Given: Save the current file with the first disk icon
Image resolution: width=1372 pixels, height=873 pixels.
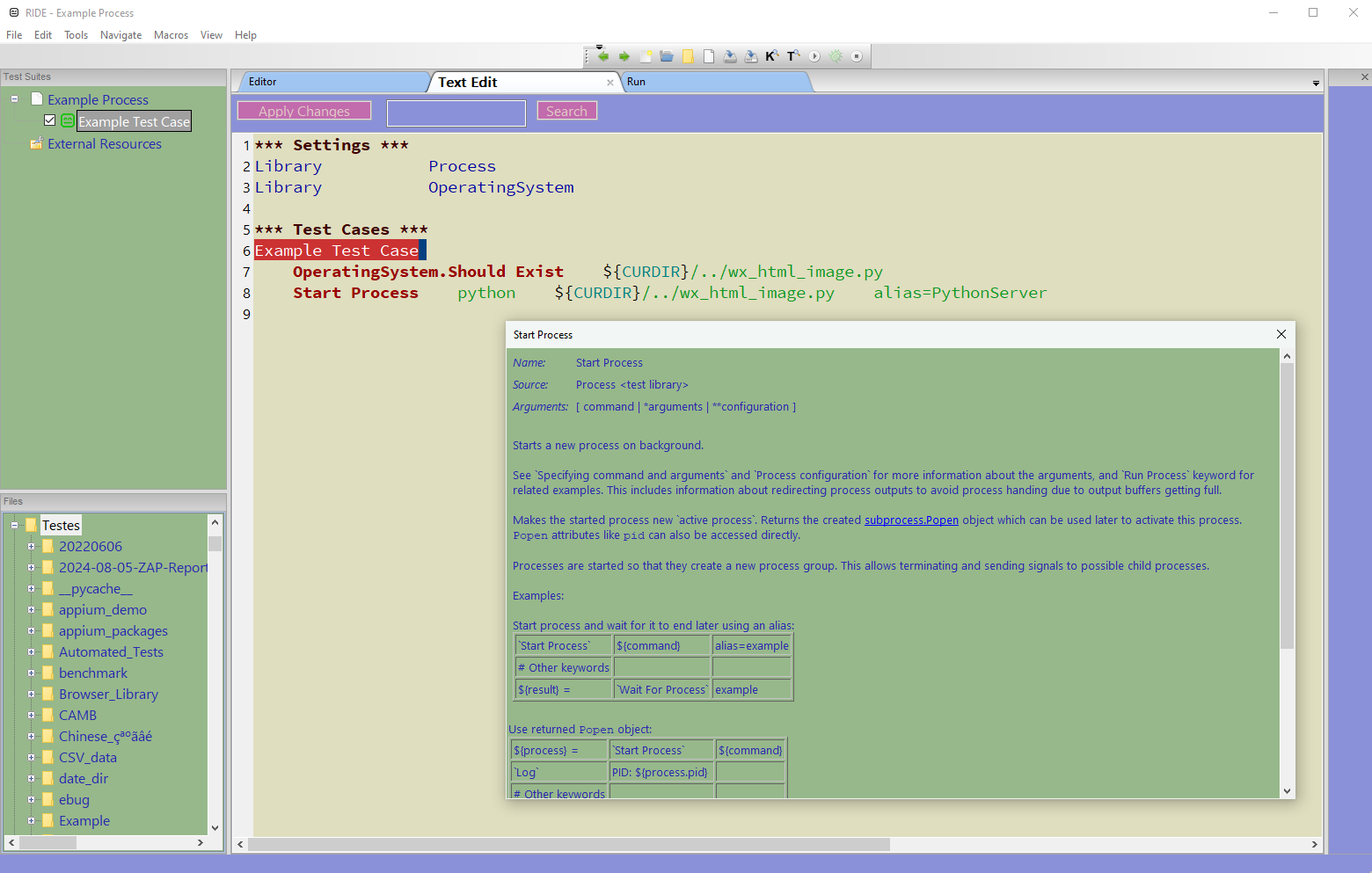Looking at the screenshot, I should click(x=730, y=56).
